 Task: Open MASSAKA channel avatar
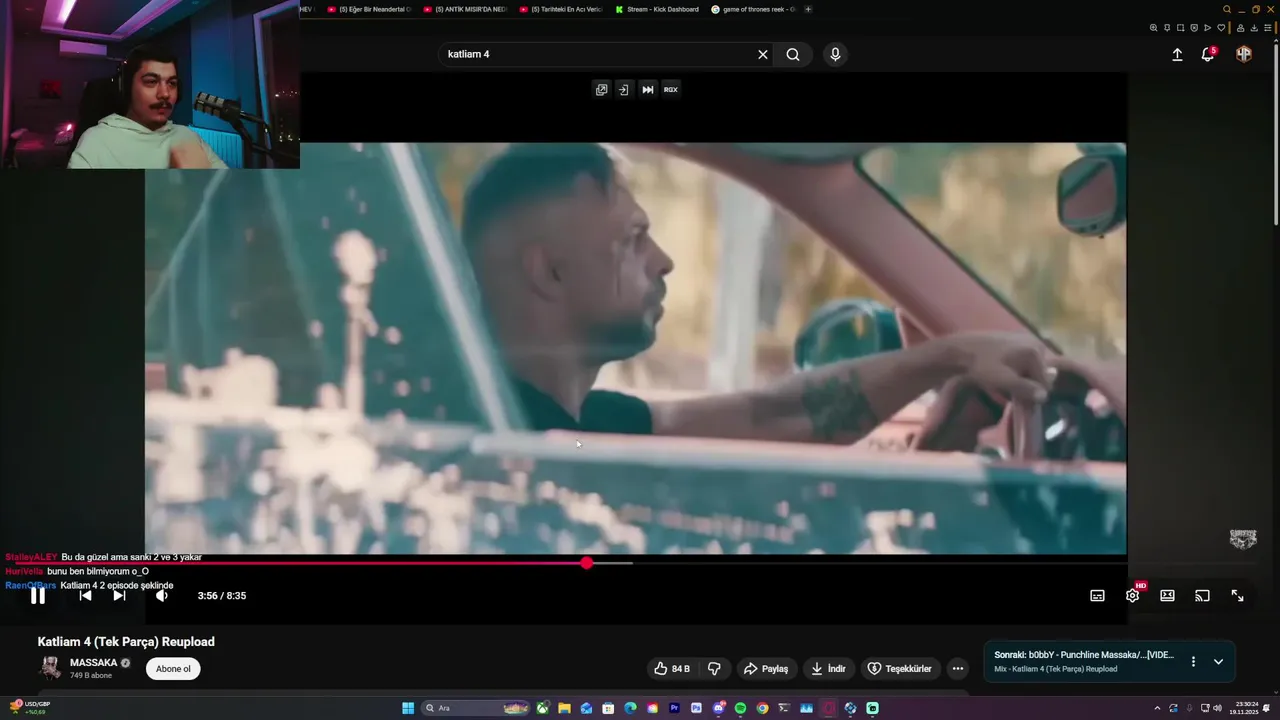[50, 668]
